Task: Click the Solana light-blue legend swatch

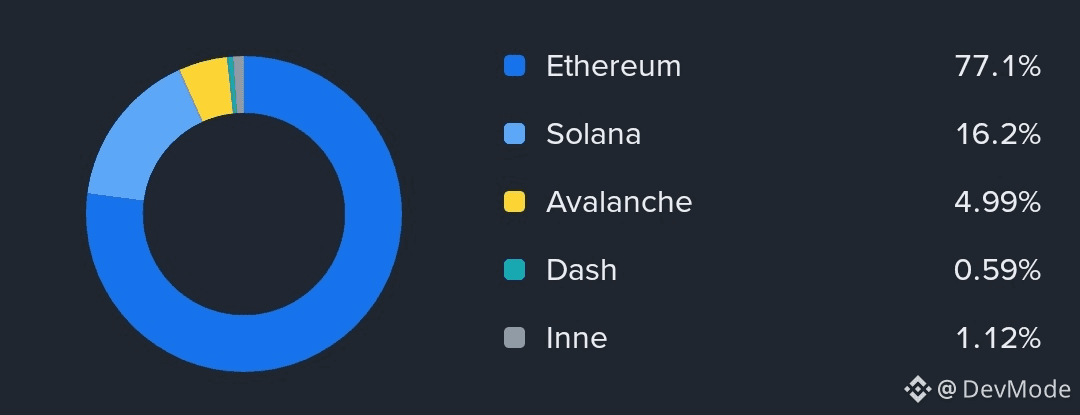Action: pyautogui.click(x=514, y=134)
